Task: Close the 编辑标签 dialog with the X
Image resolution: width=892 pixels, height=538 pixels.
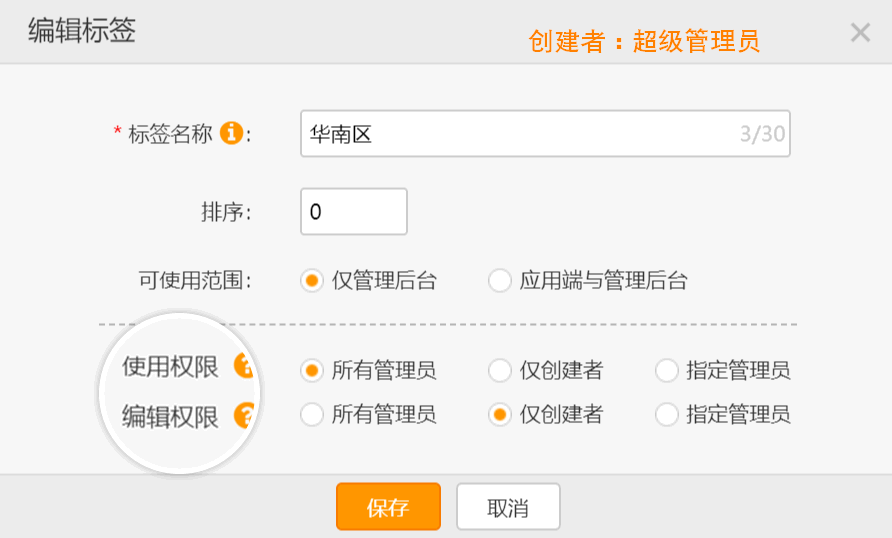Action: point(860,32)
